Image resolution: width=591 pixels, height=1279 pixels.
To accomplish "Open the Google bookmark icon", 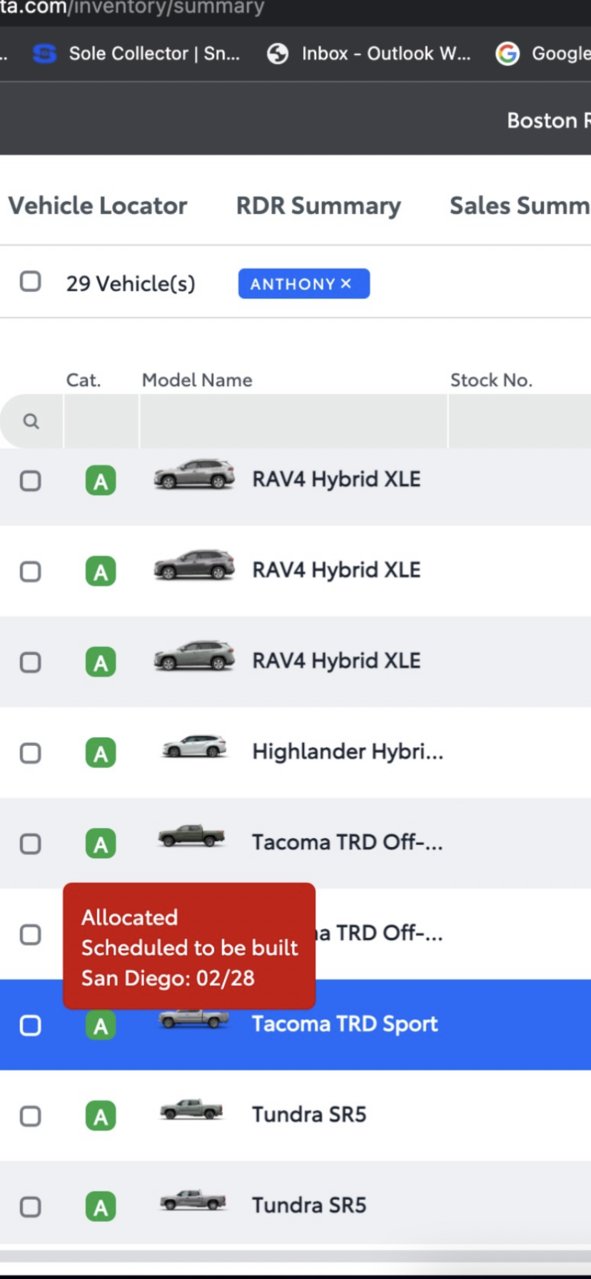I will point(508,54).
